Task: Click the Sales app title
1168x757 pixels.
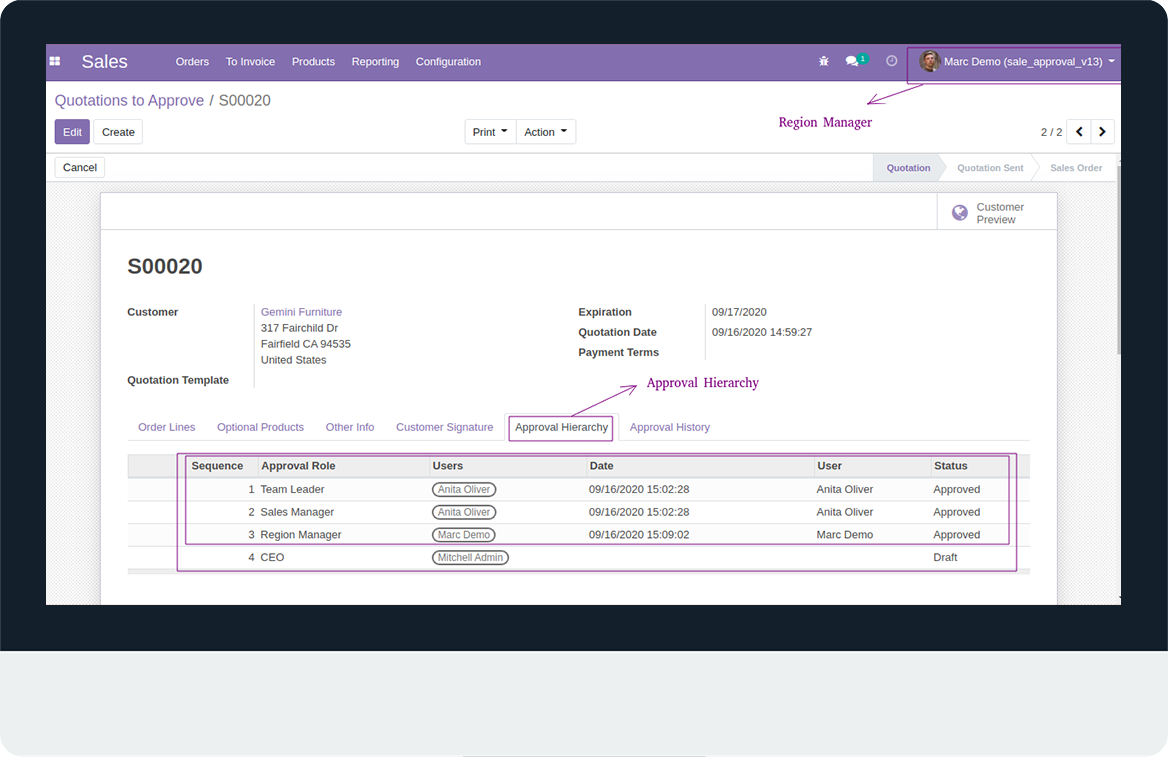Action: [x=104, y=62]
